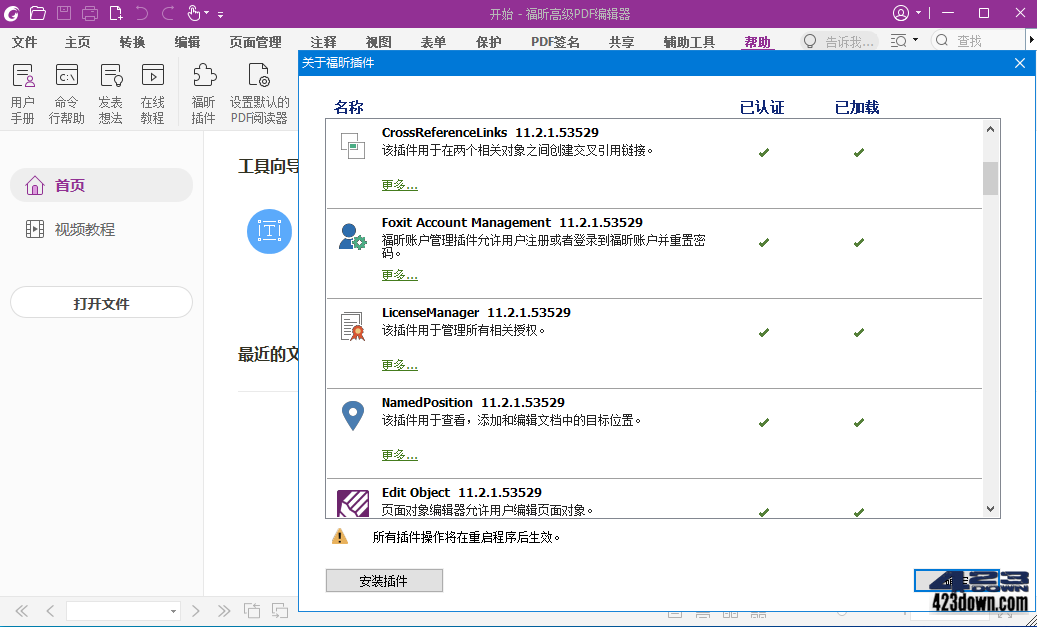Click the new document icon in title bar
This screenshot has height=627, width=1037.
pos(116,13)
